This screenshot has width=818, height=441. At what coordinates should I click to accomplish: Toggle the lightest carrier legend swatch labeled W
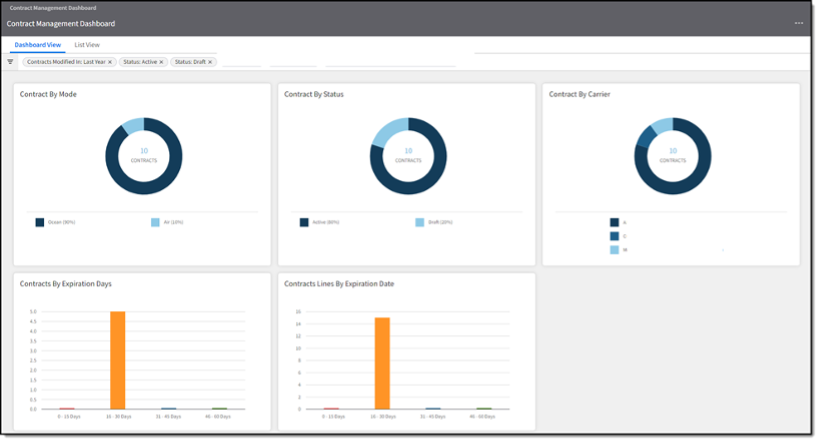coord(614,250)
